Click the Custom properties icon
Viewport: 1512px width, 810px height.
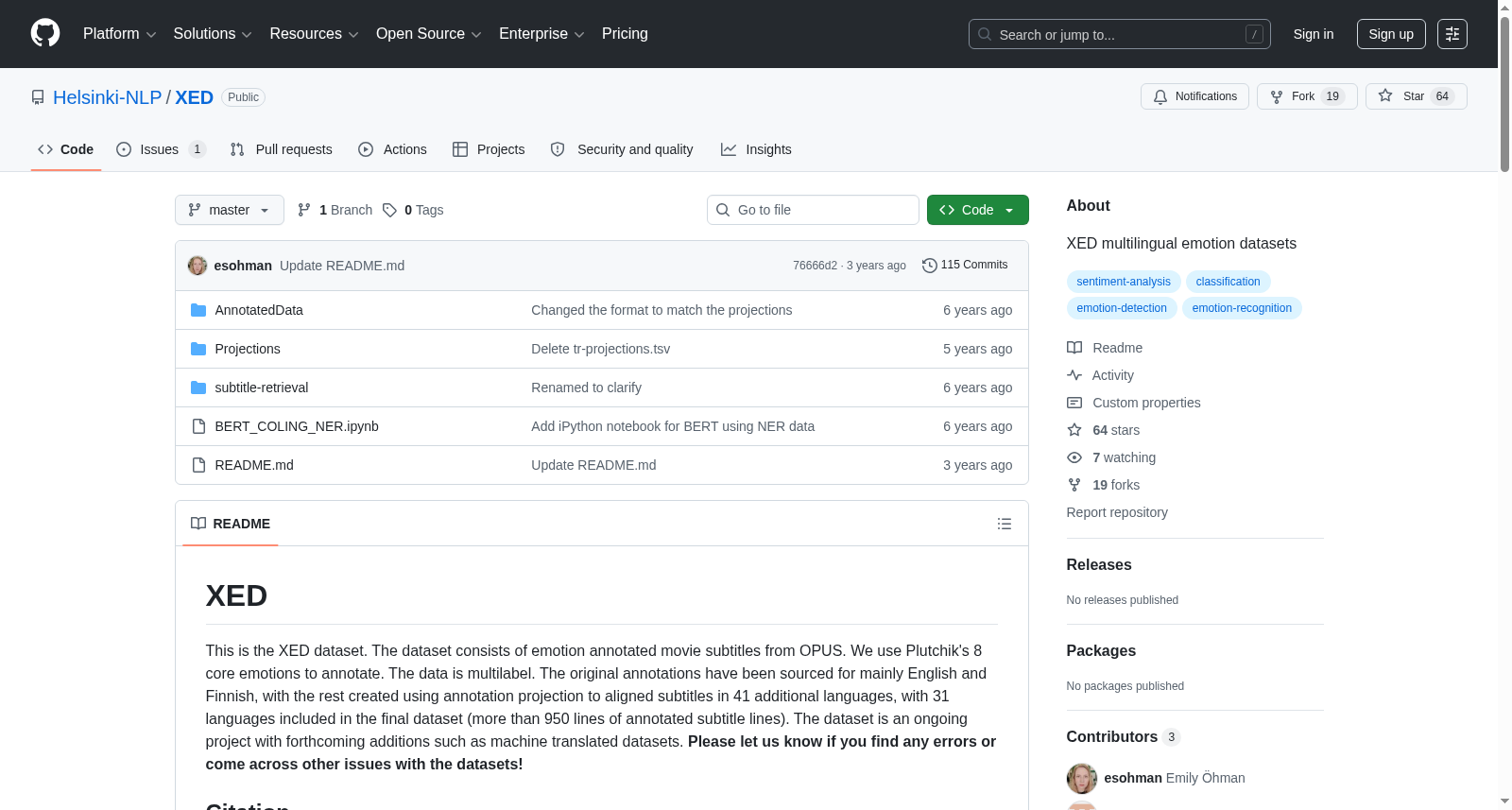click(x=1074, y=403)
